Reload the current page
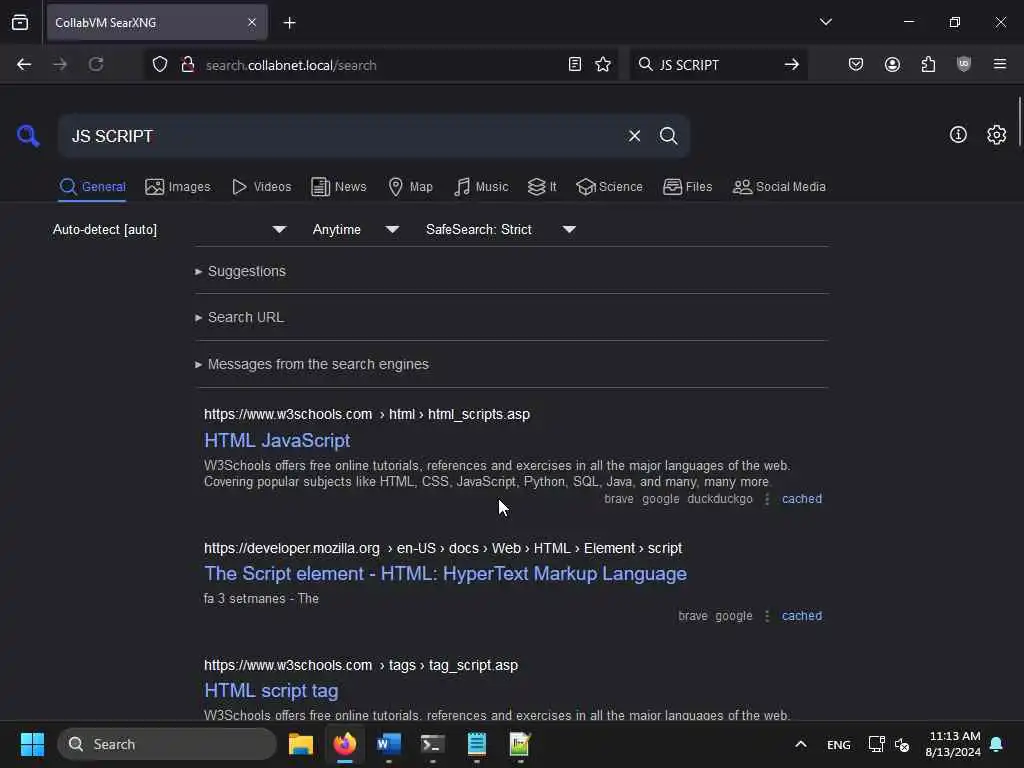Image resolution: width=1024 pixels, height=768 pixels. coord(96,65)
